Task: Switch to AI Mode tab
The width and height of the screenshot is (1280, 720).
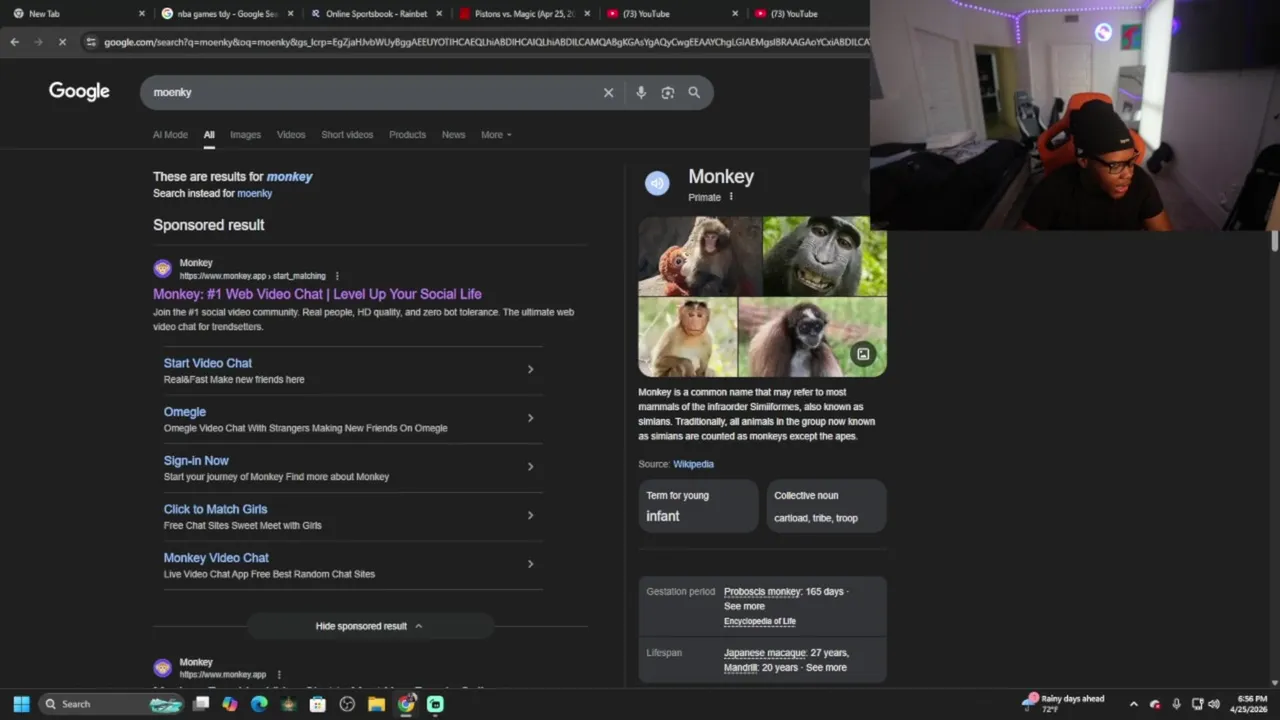Action: [170, 135]
